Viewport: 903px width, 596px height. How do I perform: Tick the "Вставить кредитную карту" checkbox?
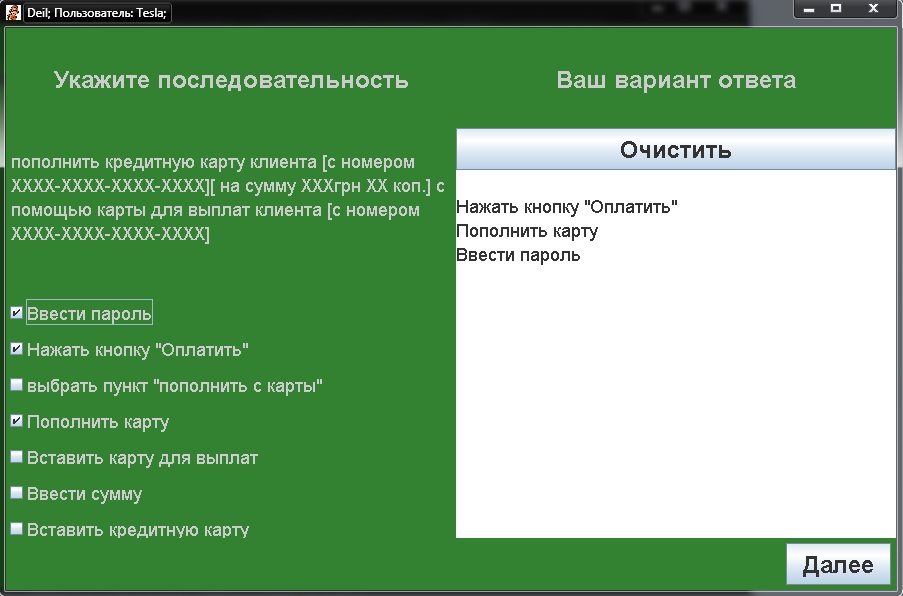point(17,529)
